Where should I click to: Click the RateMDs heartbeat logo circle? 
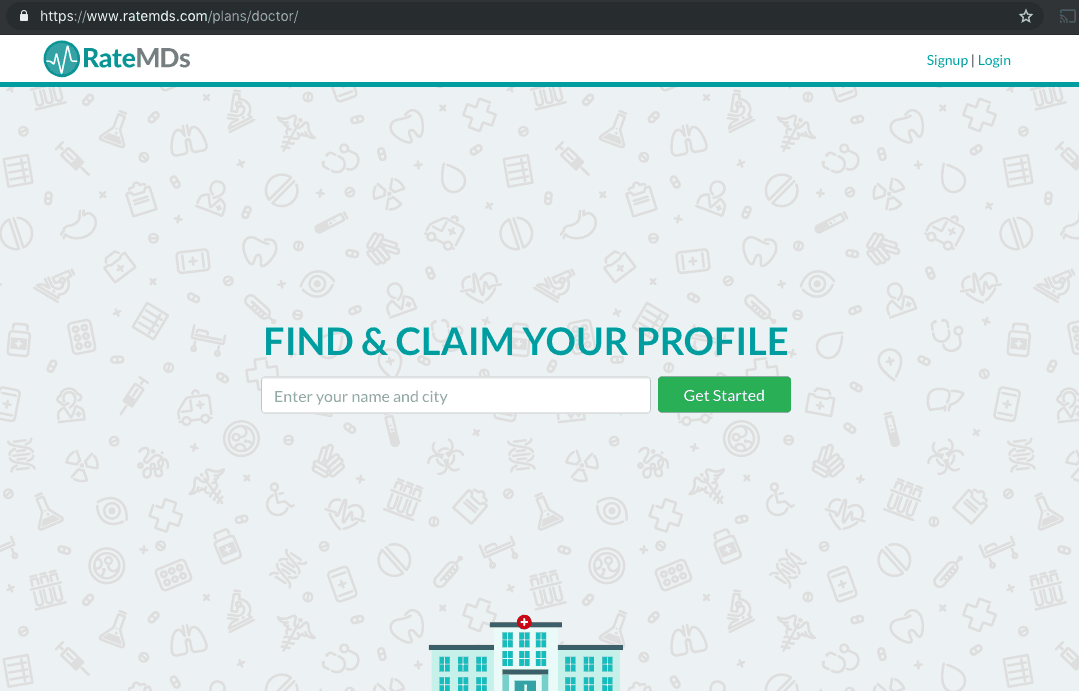tap(62, 59)
